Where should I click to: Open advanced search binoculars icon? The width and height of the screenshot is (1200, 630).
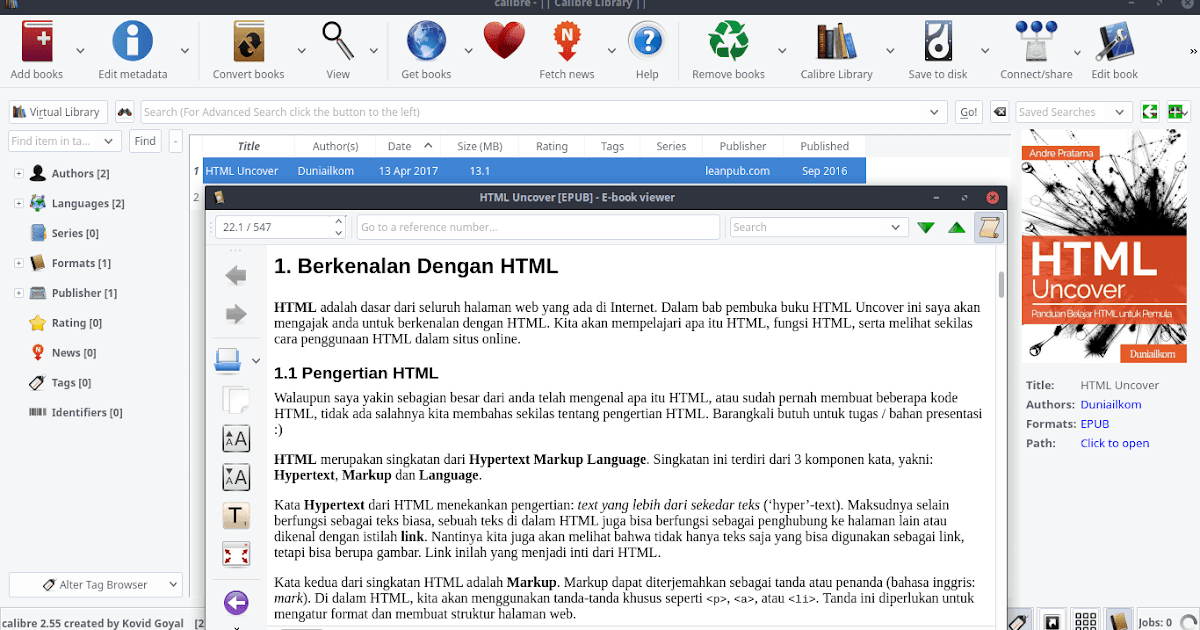[x=125, y=112]
